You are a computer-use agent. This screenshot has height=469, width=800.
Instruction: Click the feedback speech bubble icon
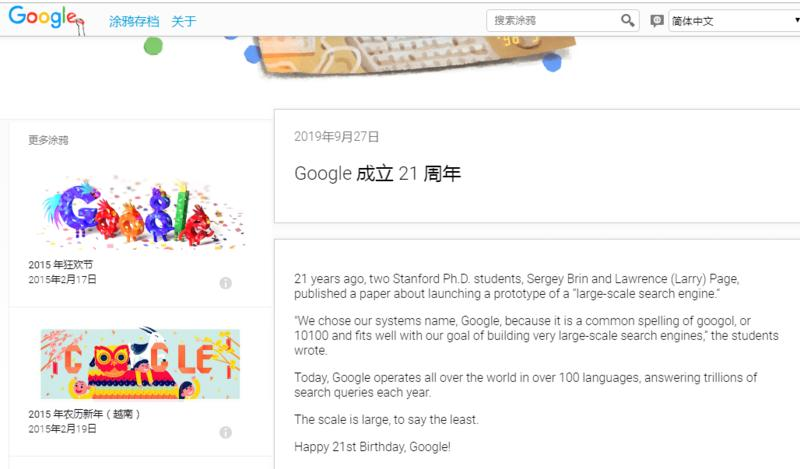click(657, 20)
